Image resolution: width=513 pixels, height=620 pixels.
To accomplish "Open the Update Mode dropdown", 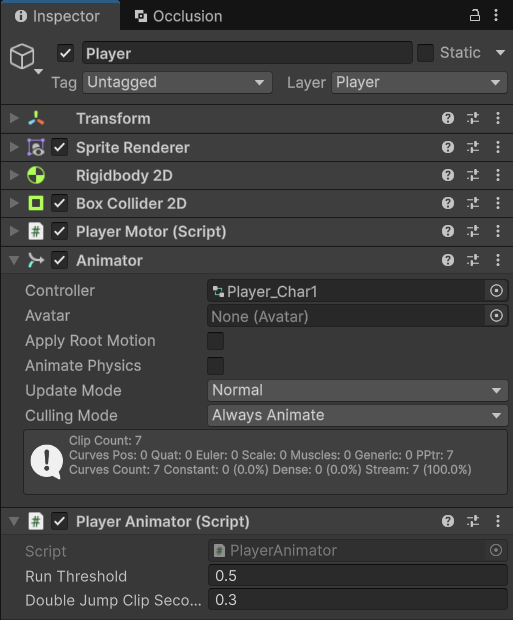I will 358,390.
